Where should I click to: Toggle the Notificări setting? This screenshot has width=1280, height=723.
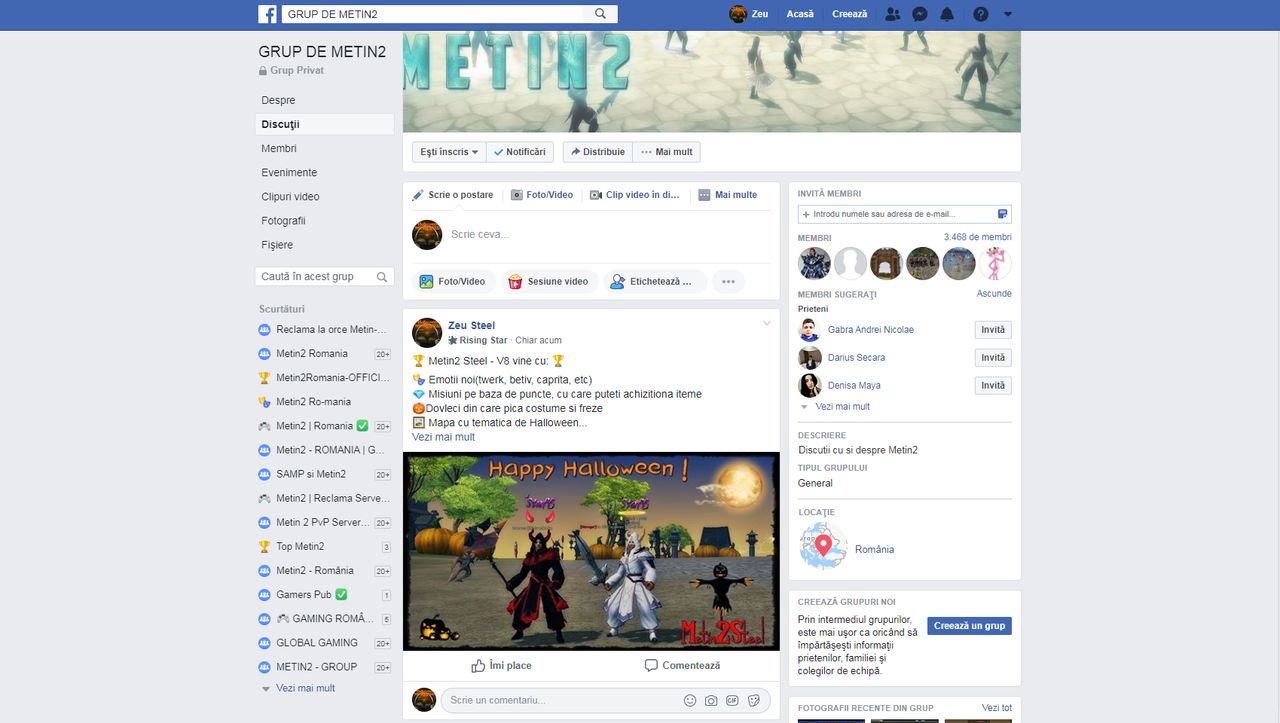[520, 151]
